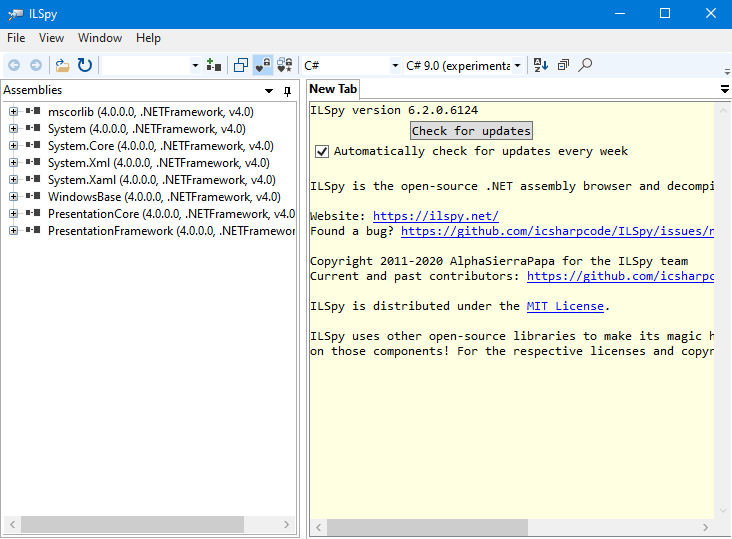Expand the System.Core node
732x539 pixels.
14,146
